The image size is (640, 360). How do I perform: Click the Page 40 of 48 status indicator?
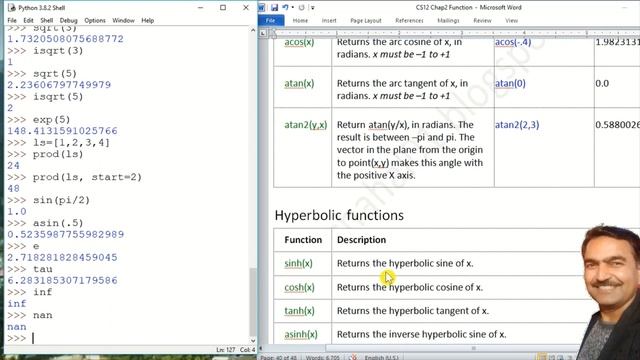(x=278, y=358)
